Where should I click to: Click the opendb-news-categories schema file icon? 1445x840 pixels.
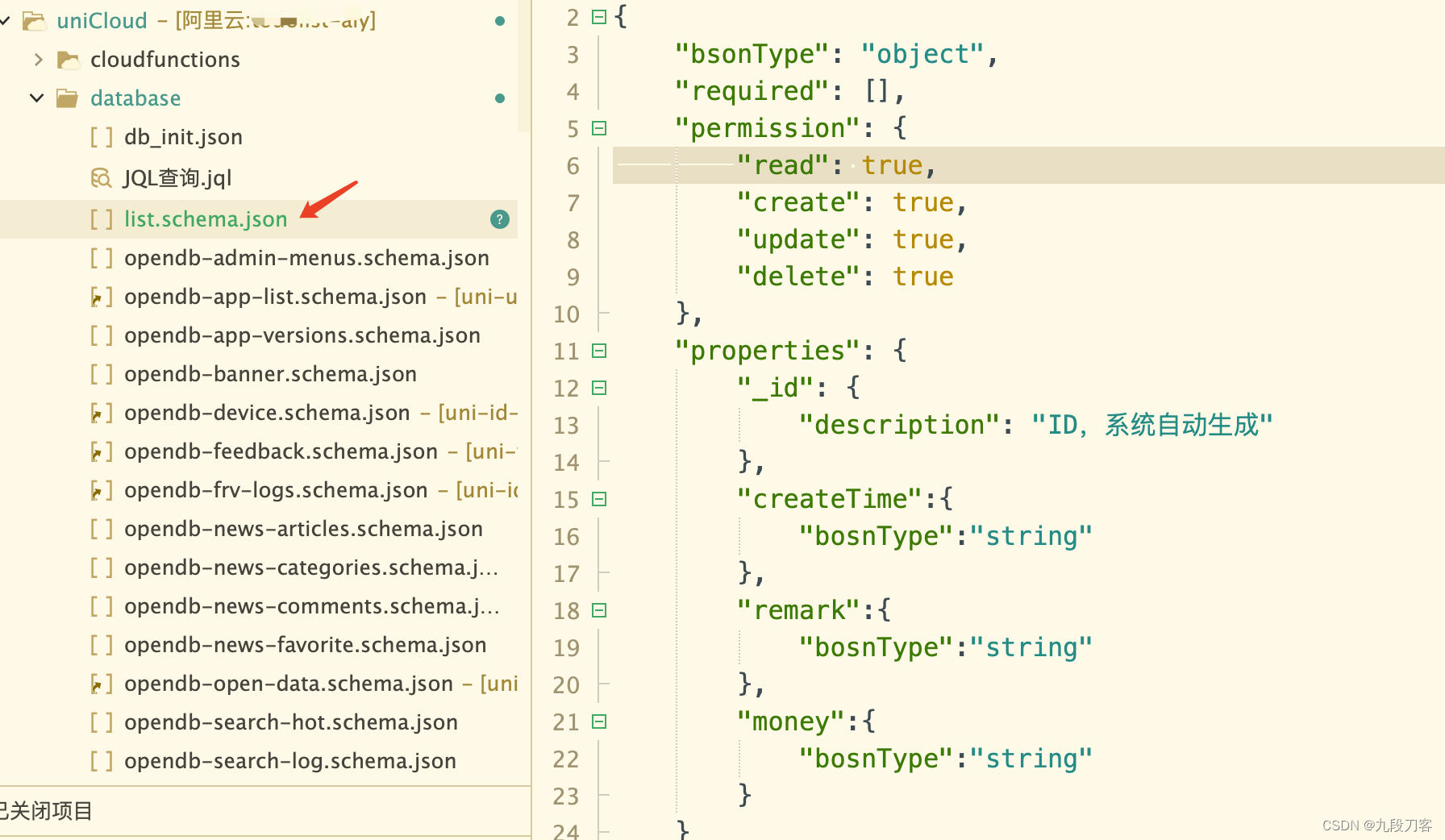[102, 568]
